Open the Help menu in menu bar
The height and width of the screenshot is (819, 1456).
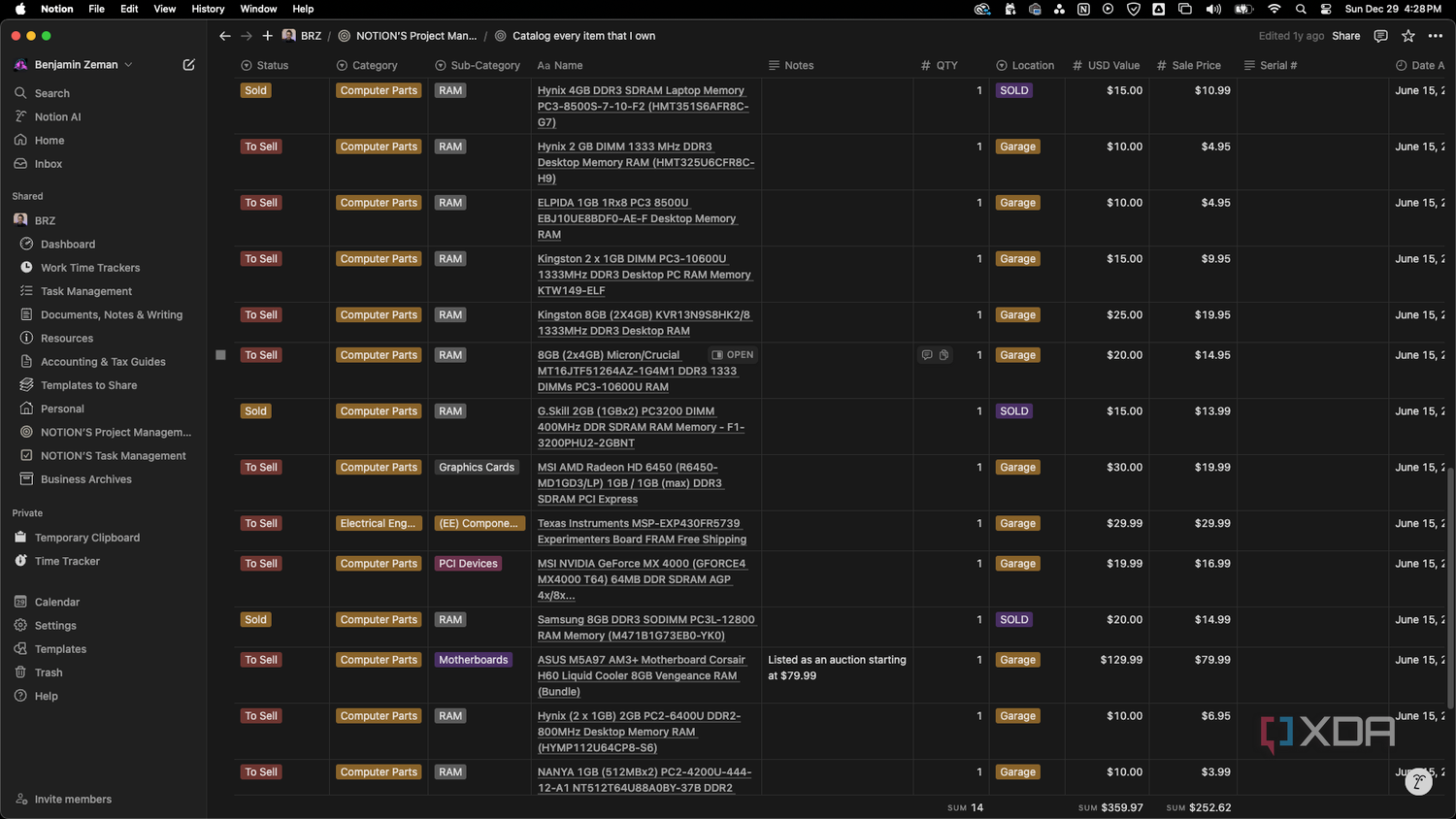click(303, 9)
